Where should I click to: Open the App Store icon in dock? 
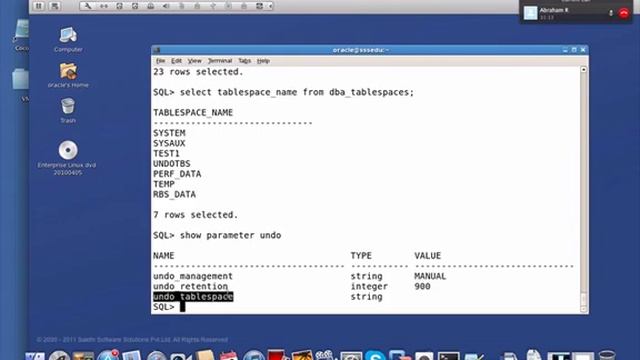[108, 356]
